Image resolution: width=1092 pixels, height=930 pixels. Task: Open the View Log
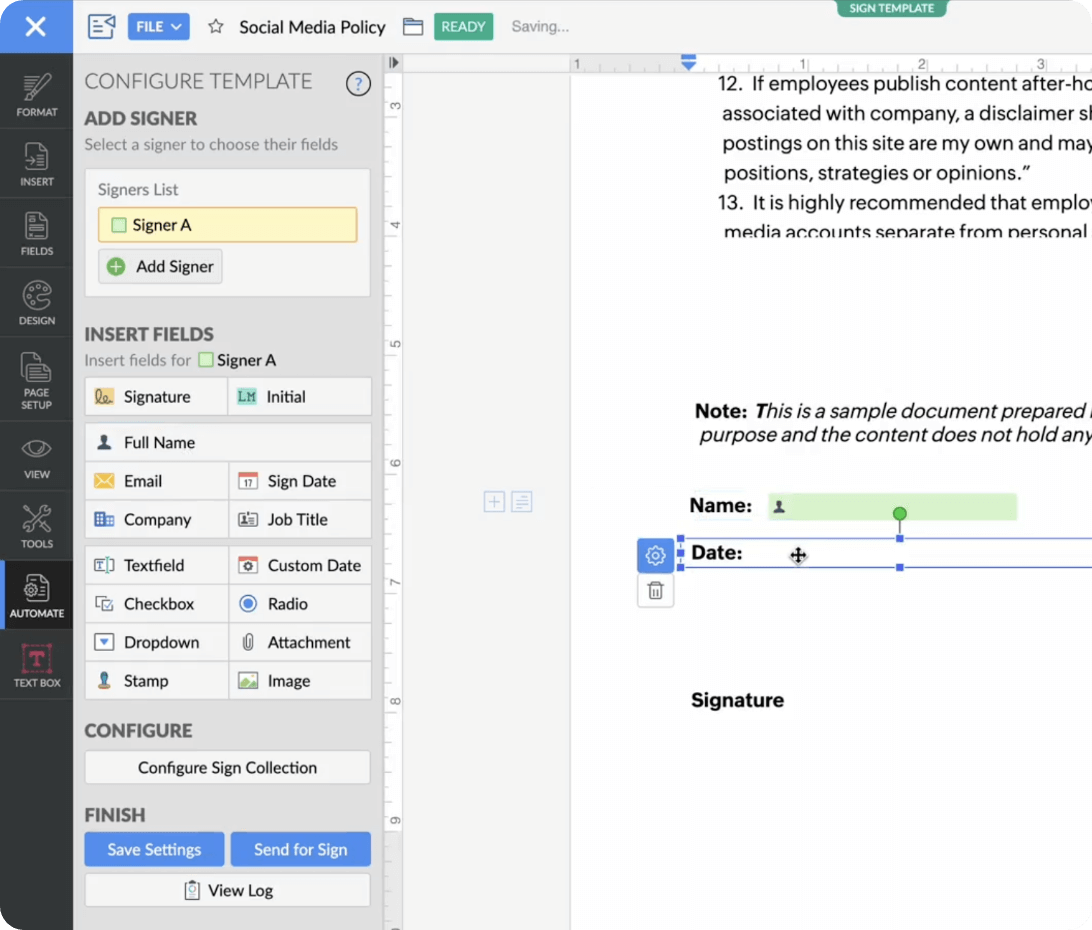[x=227, y=890]
